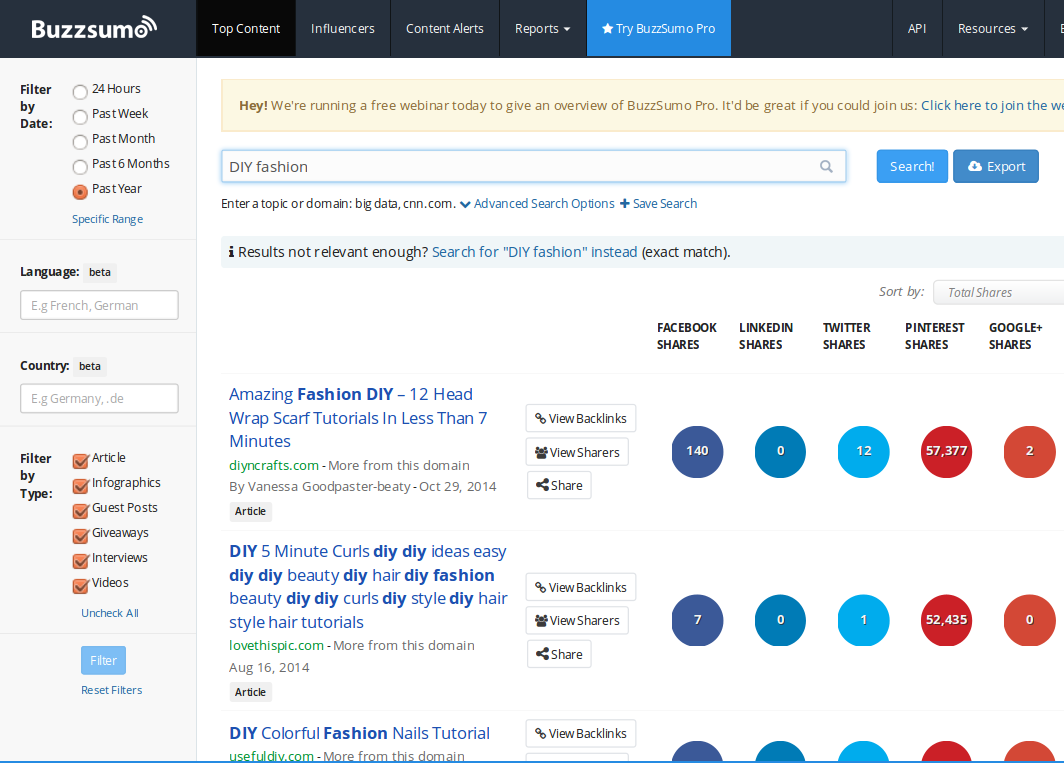Image resolution: width=1064 pixels, height=763 pixels.
Task: Open the API menu item
Action: [x=917, y=29]
